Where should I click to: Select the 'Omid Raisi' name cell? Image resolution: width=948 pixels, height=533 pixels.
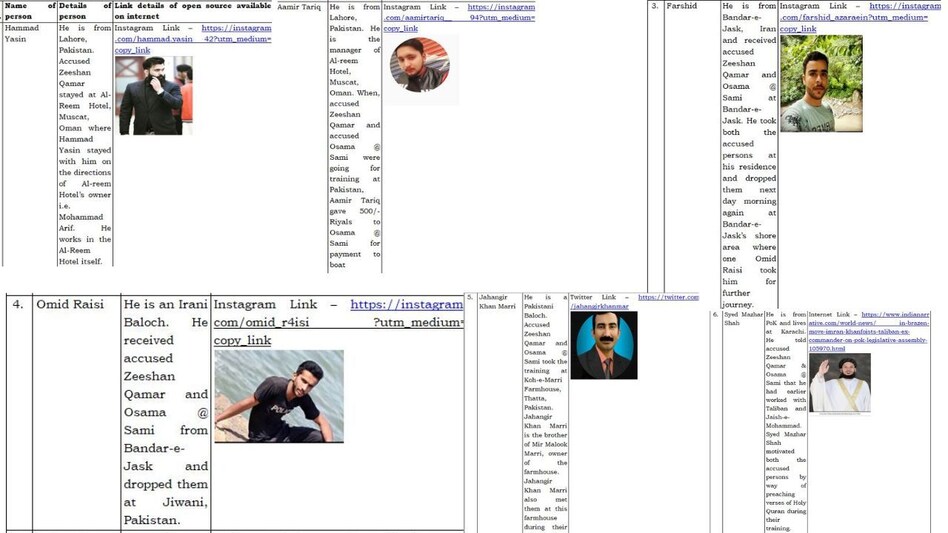coord(70,305)
